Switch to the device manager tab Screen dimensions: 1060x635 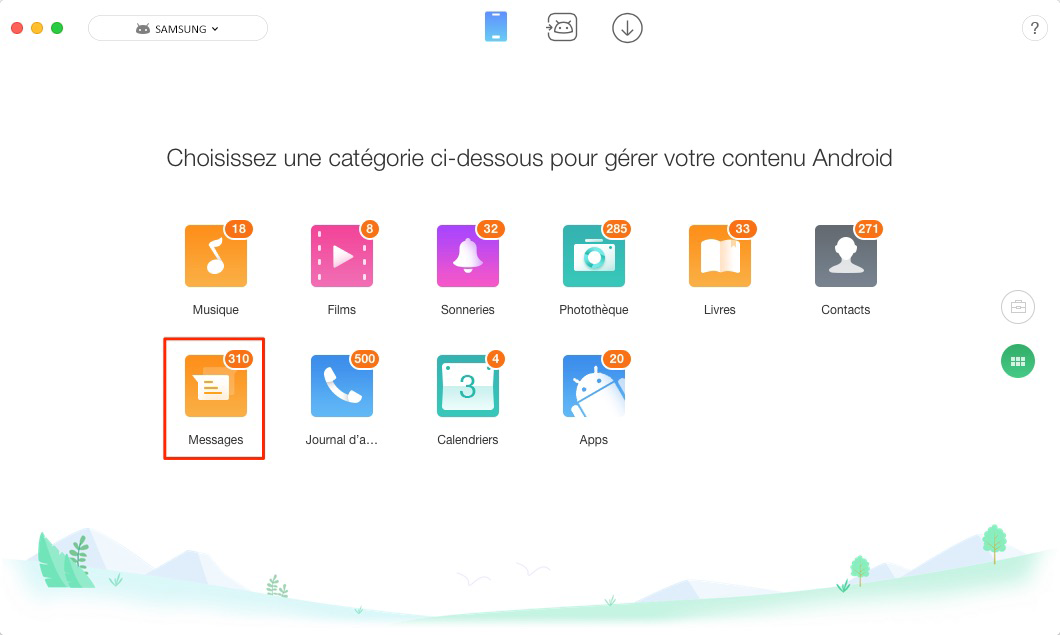(497, 28)
